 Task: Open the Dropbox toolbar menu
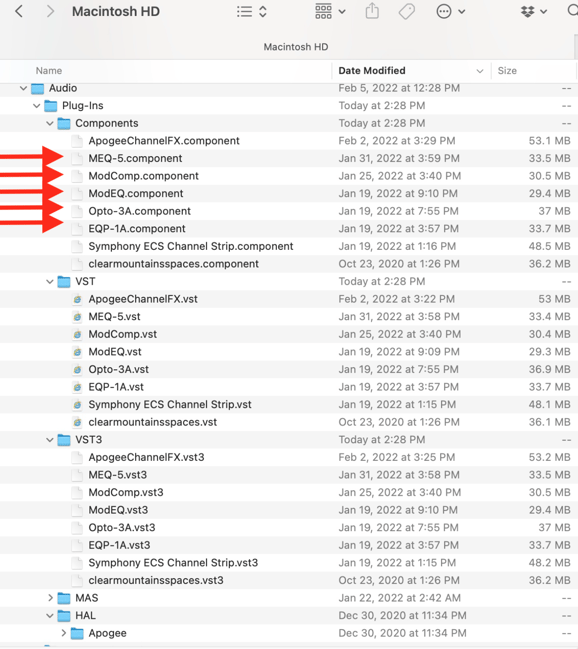(x=534, y=12)
